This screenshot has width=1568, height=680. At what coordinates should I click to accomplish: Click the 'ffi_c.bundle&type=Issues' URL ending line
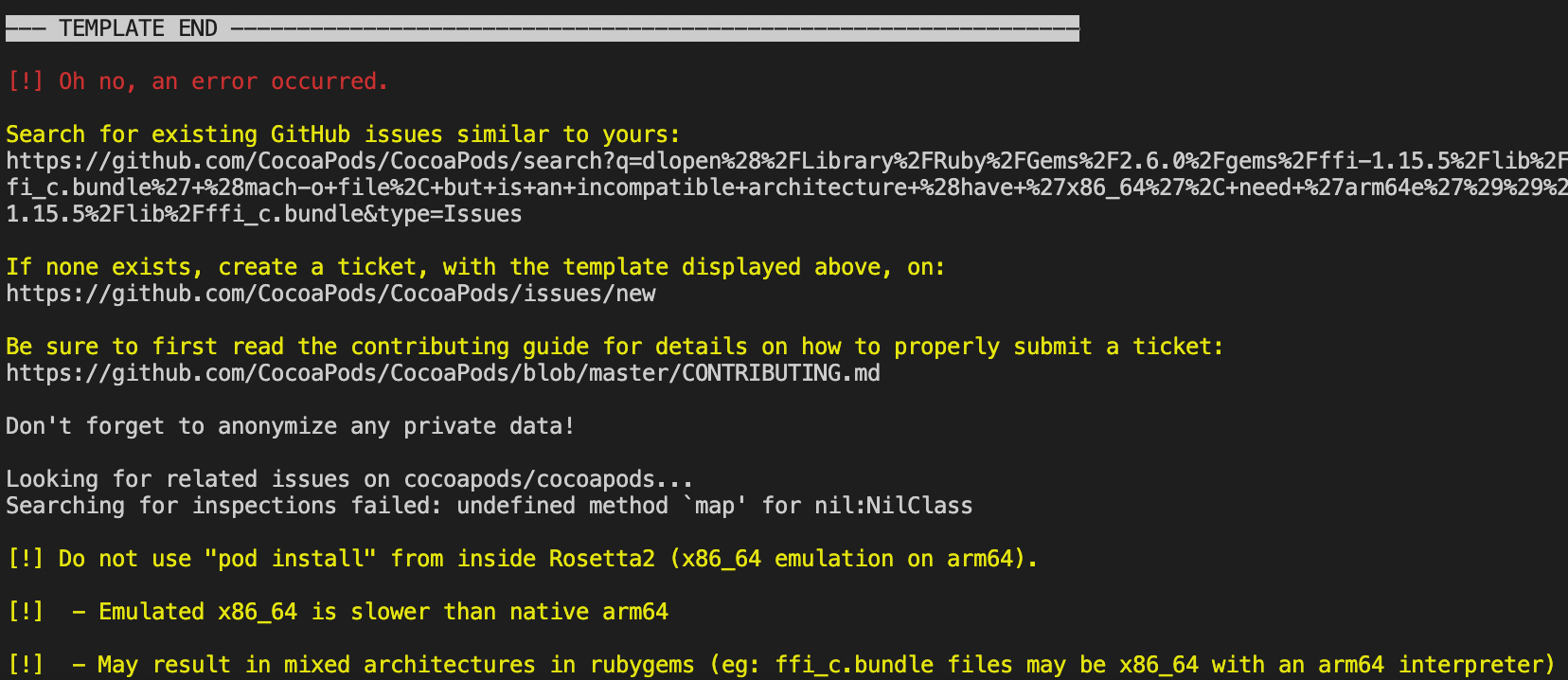pyautogui.click(x=263, y=214)
